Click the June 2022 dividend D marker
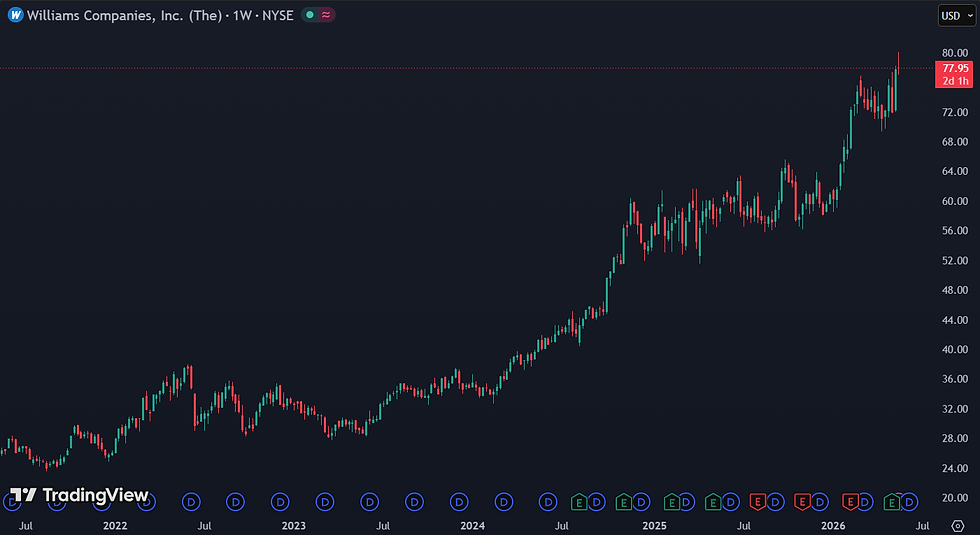 pos(191,501)
